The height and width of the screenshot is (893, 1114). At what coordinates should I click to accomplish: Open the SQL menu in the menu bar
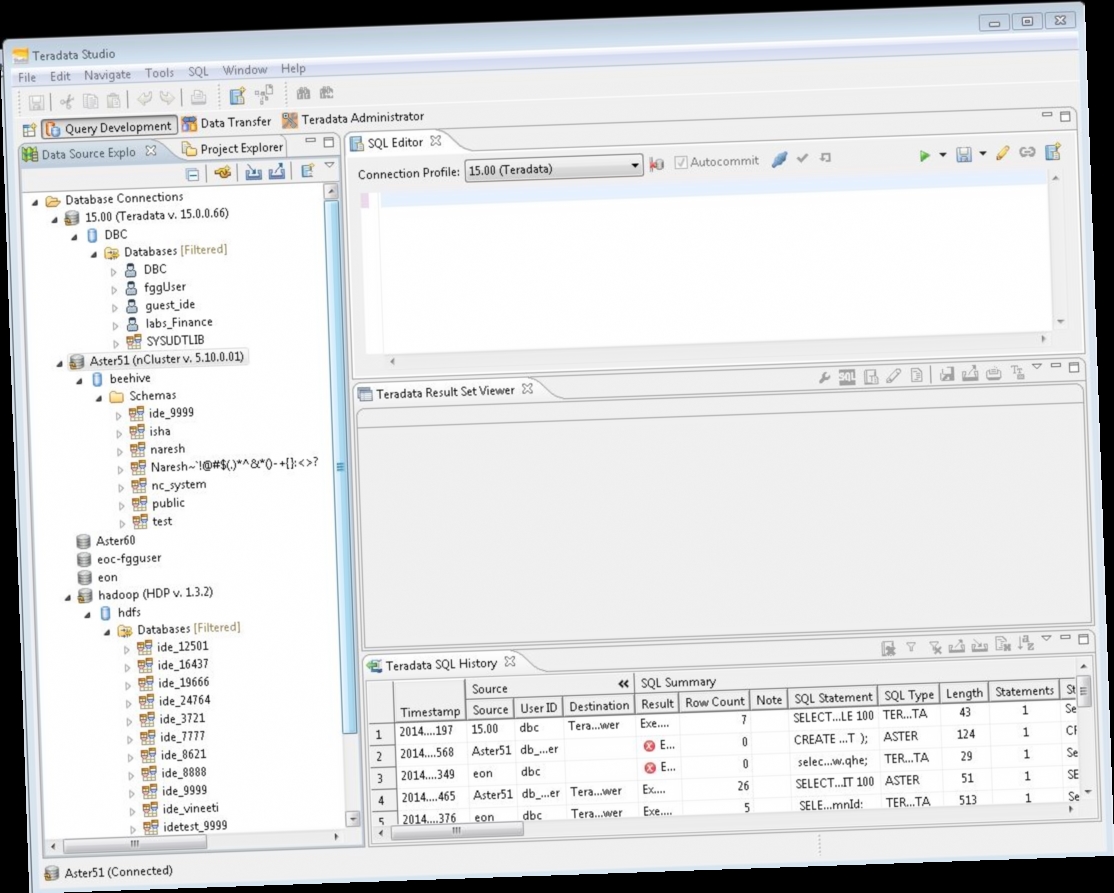click(x=197, y=72)
